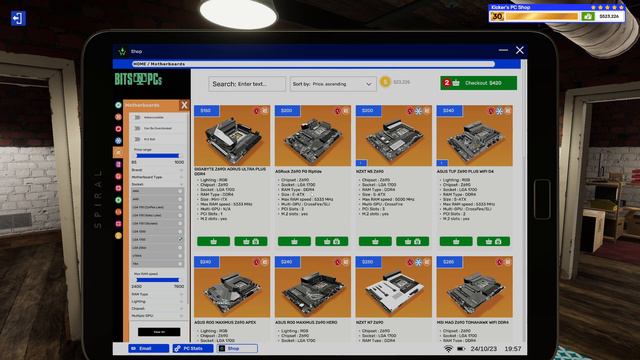Click the ASUS ROG MAXIMUS Z690 HERO title
Image resolution: width=640 pixels, height=360 pixels.
[306, 322]
